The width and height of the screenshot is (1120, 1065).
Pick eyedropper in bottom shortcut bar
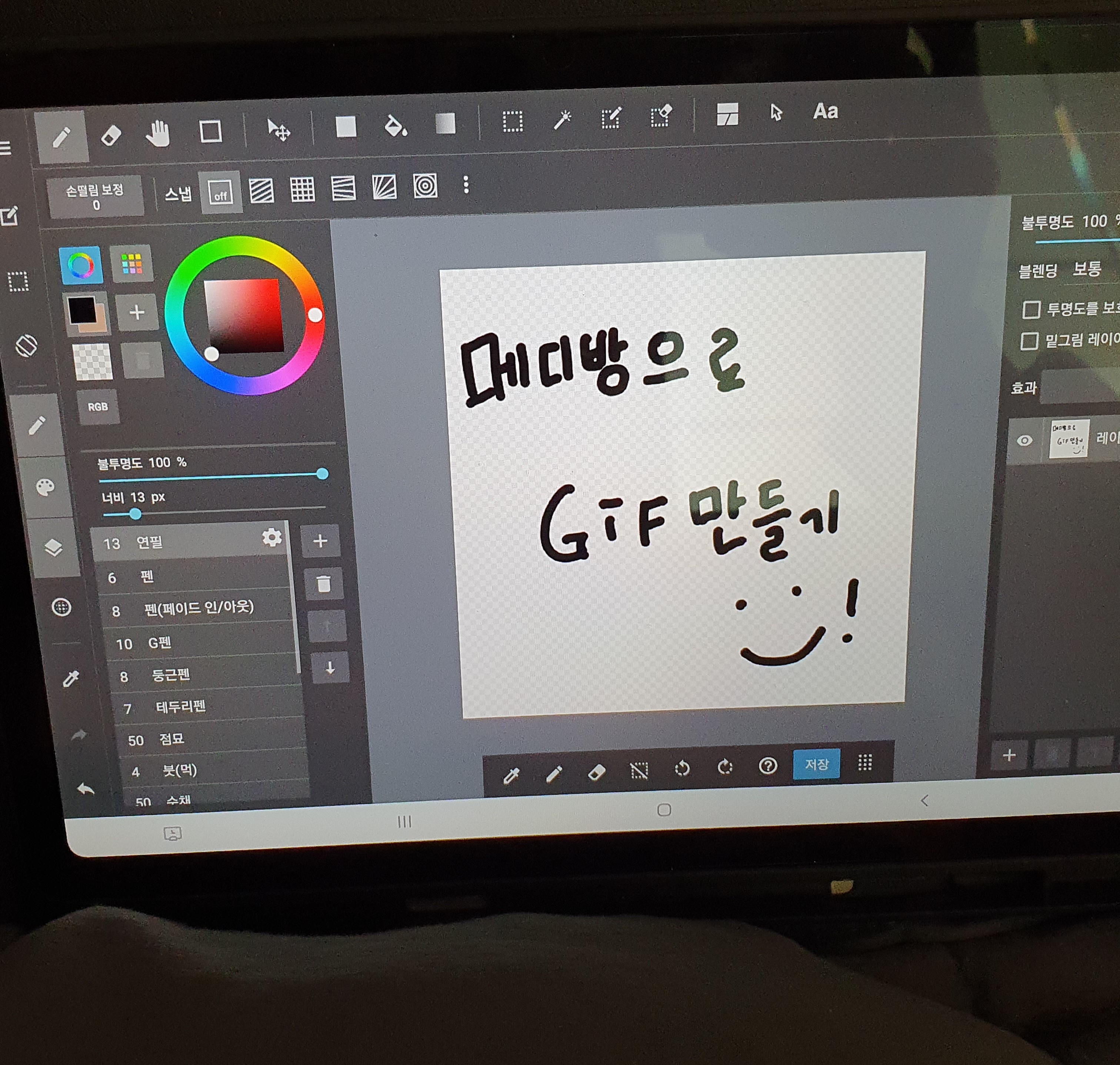click(x=511, y=775)
